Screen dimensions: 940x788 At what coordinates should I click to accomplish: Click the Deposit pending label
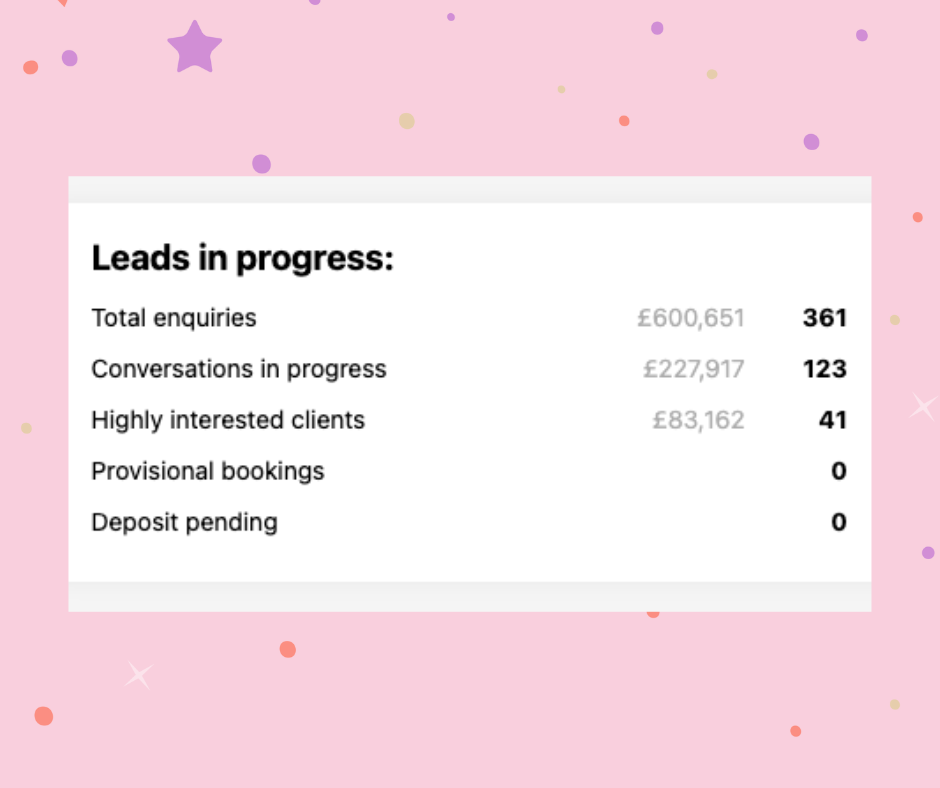click(184, 522)
